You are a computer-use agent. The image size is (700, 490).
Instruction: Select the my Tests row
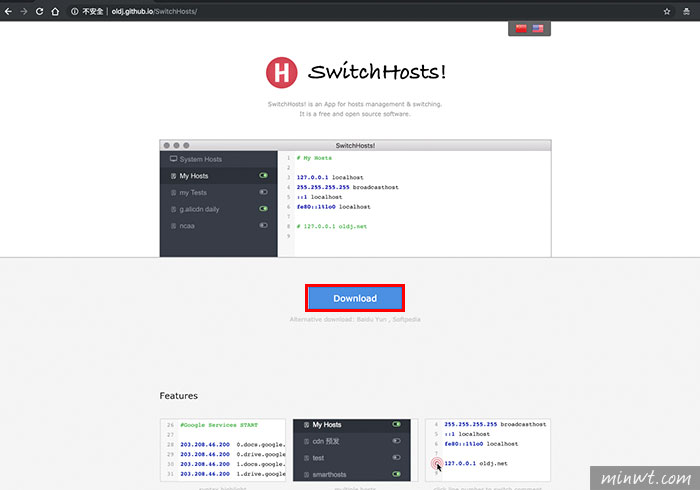218,192
